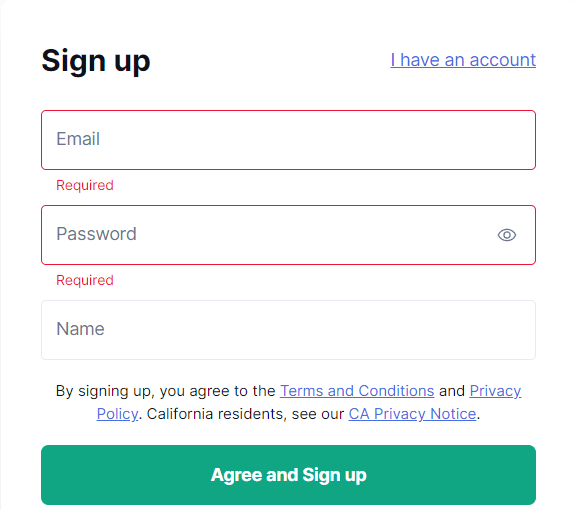Screen dimensions: 572x510
Task: Click the Agree and Sign up button
Action: pyautogui.click(x=288, y=475)
